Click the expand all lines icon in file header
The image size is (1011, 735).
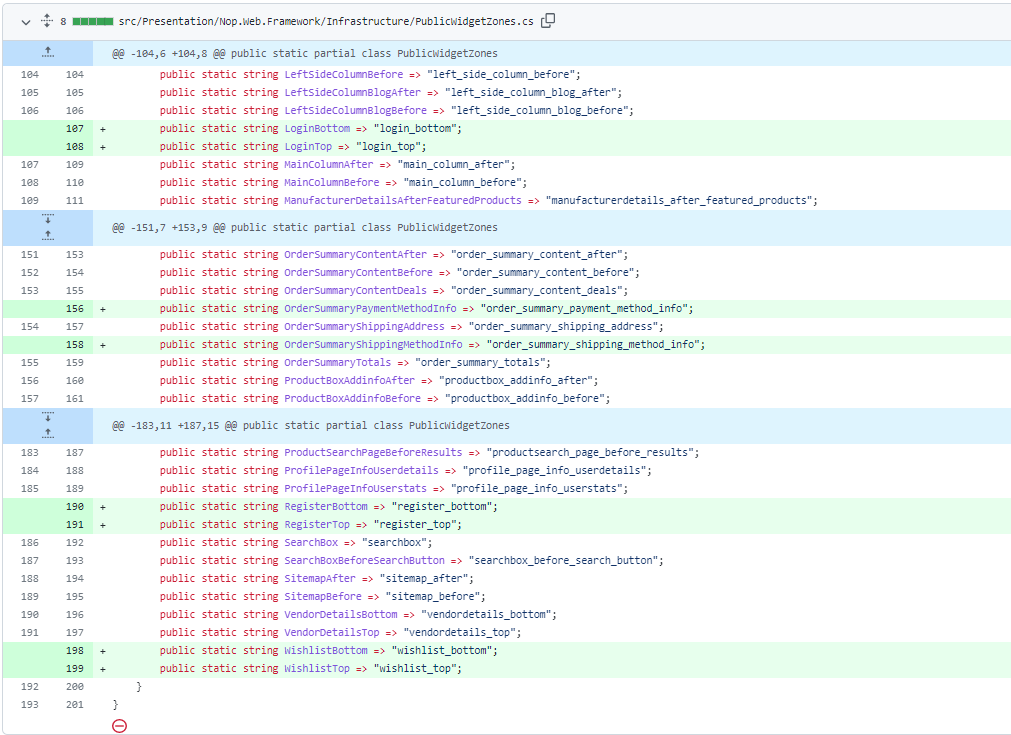tap(46, 21)
